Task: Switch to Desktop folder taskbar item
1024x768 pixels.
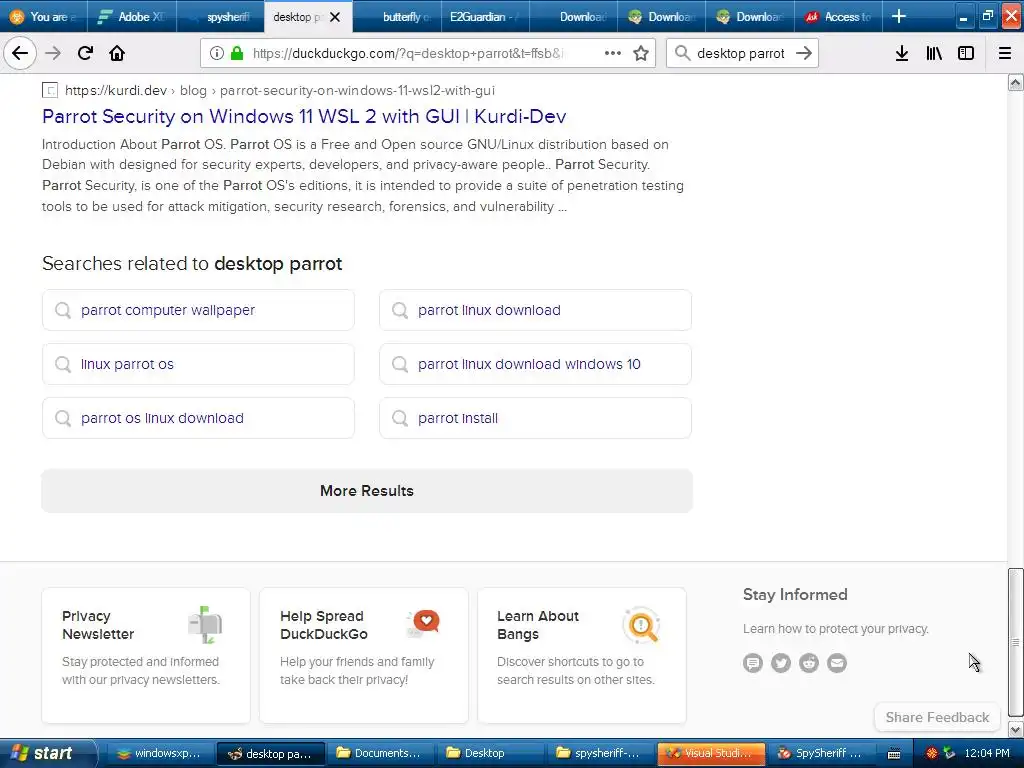Action: pos(490,753)
